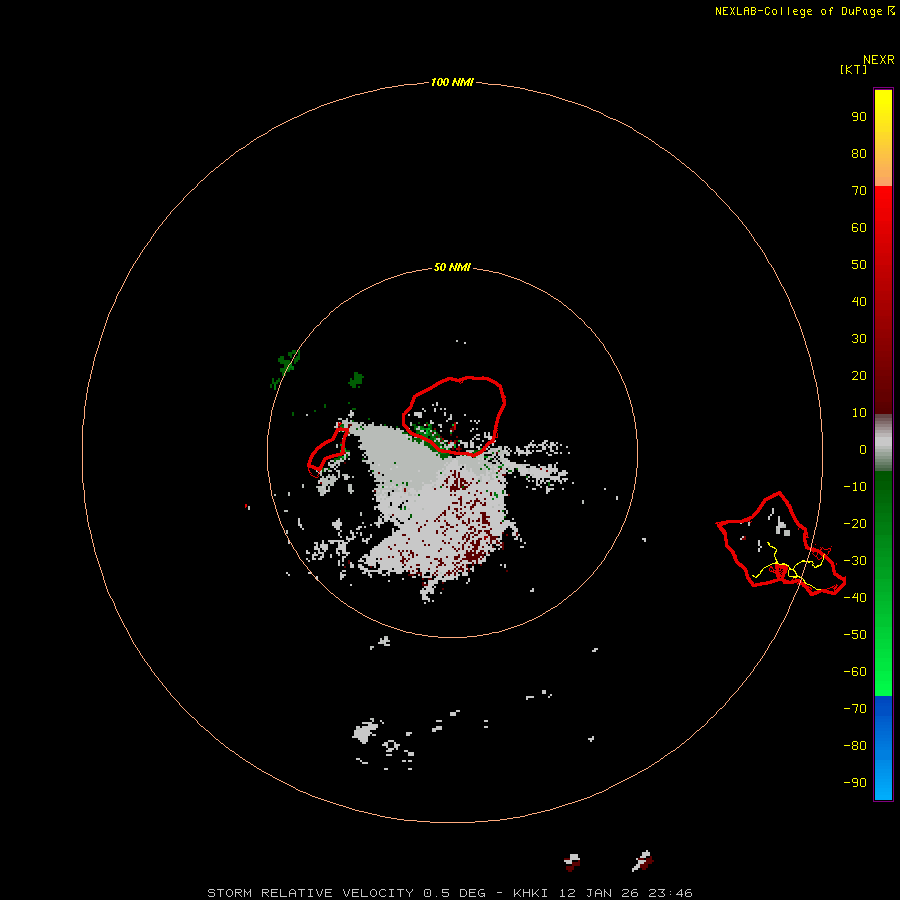Click the 50 value on the velocity scale
Screen dimensions: 900x900
coord(859,265)
